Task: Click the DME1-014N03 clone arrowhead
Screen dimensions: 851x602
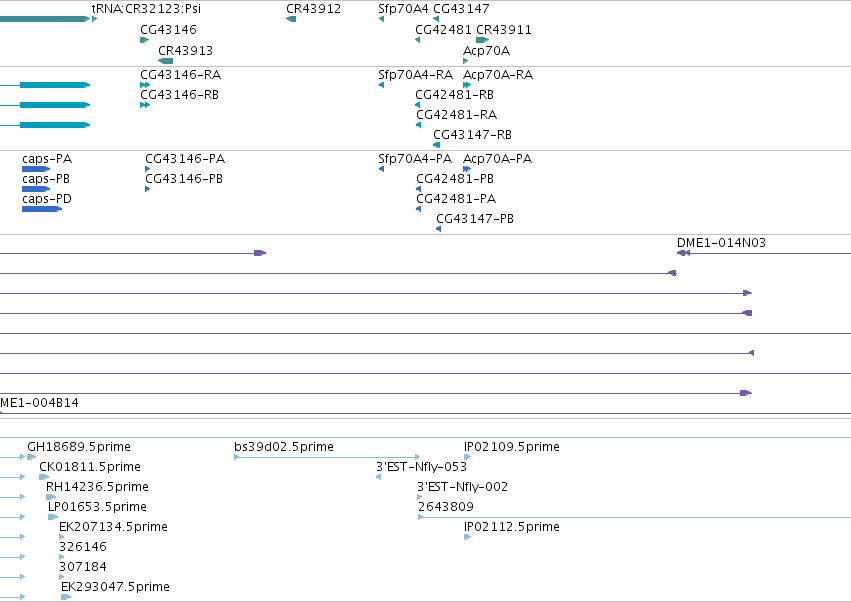Action: click(683, 253)
